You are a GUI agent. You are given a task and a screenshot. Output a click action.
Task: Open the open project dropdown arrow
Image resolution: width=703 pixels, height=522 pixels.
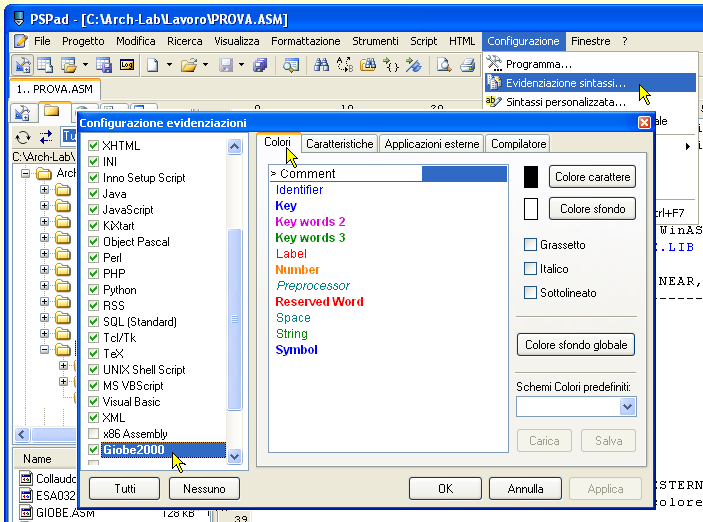[x=85, y=65]
